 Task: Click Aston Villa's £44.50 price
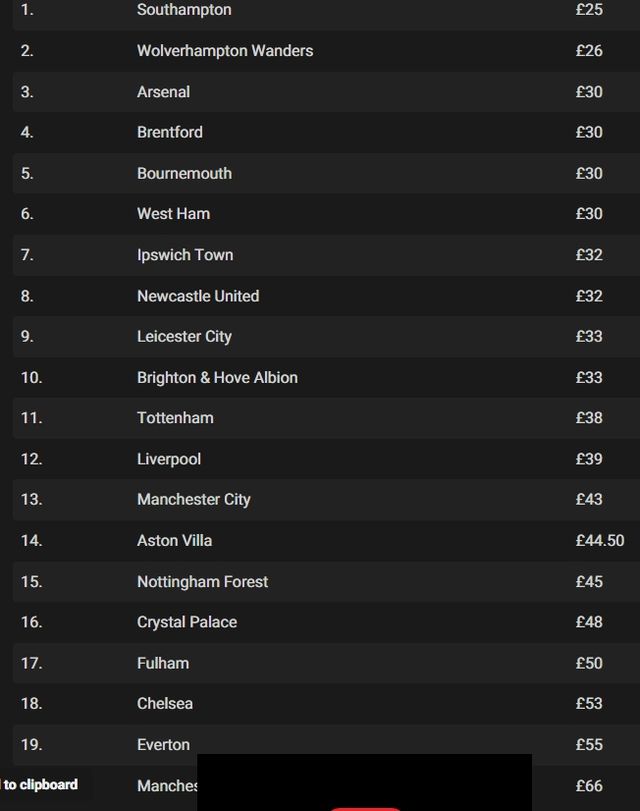pos(599,541)
